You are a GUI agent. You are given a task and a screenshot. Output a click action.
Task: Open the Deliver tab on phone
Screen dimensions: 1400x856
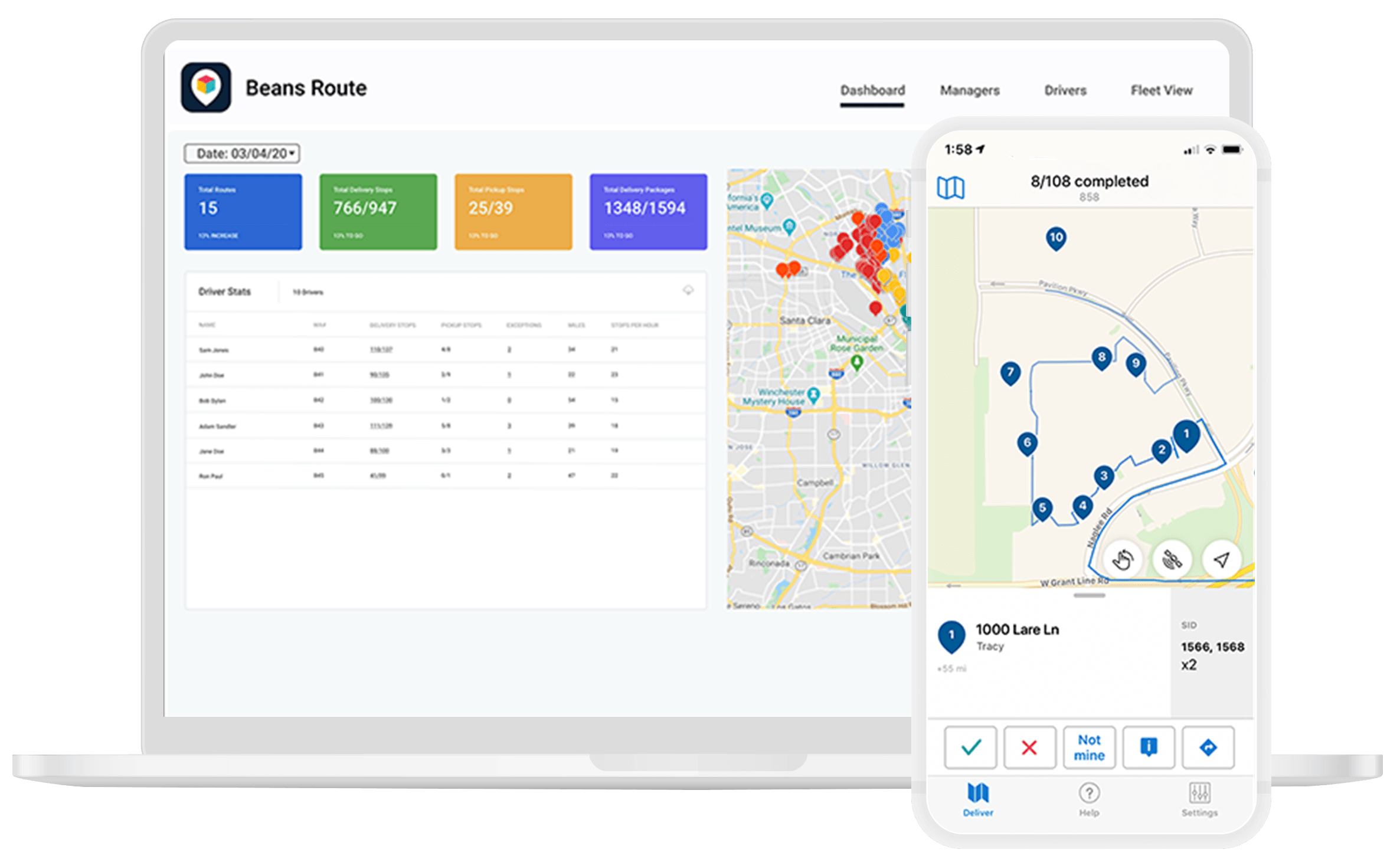pos(978,800)
